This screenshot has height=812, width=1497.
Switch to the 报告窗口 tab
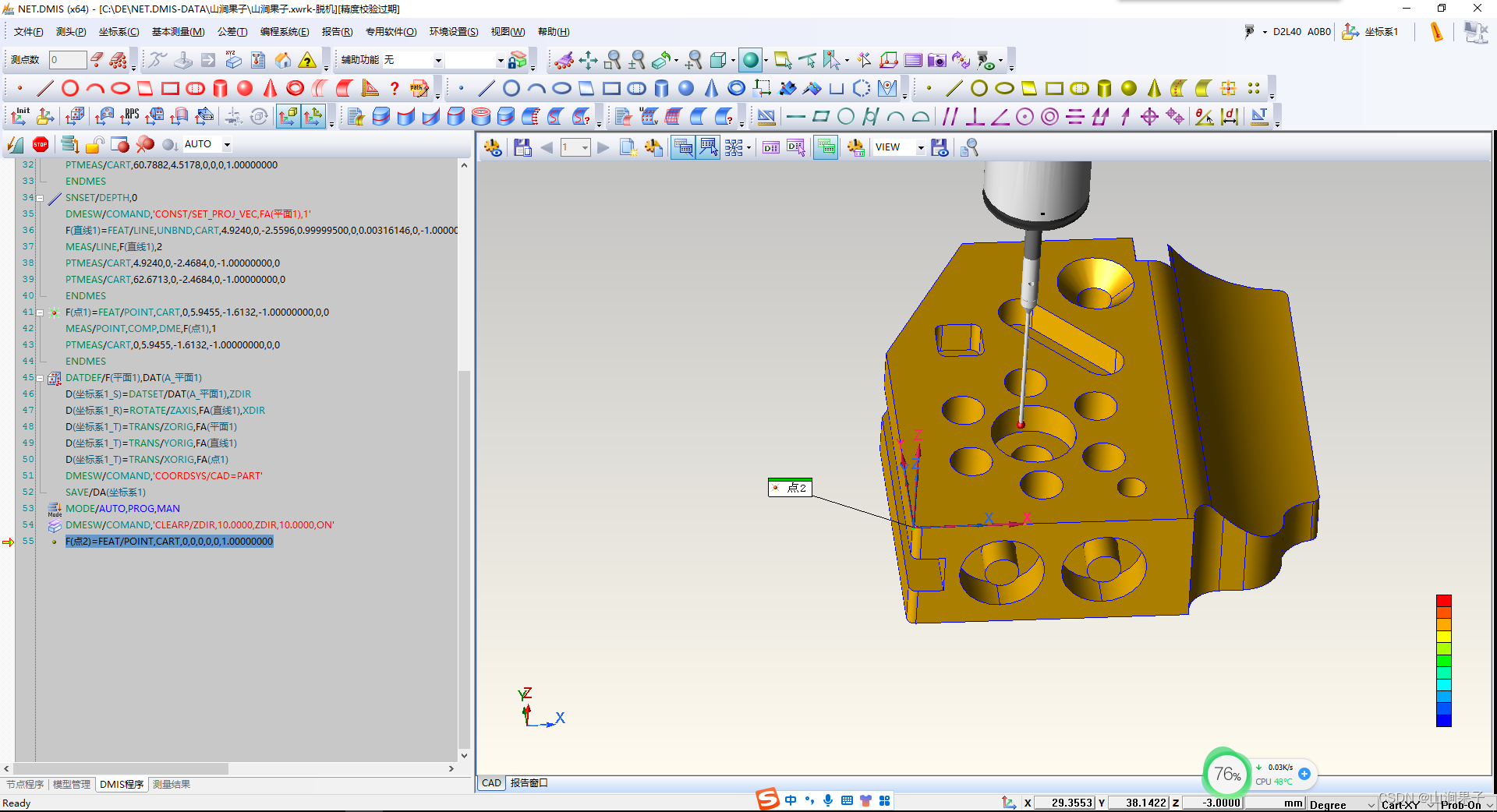(529, 783)
